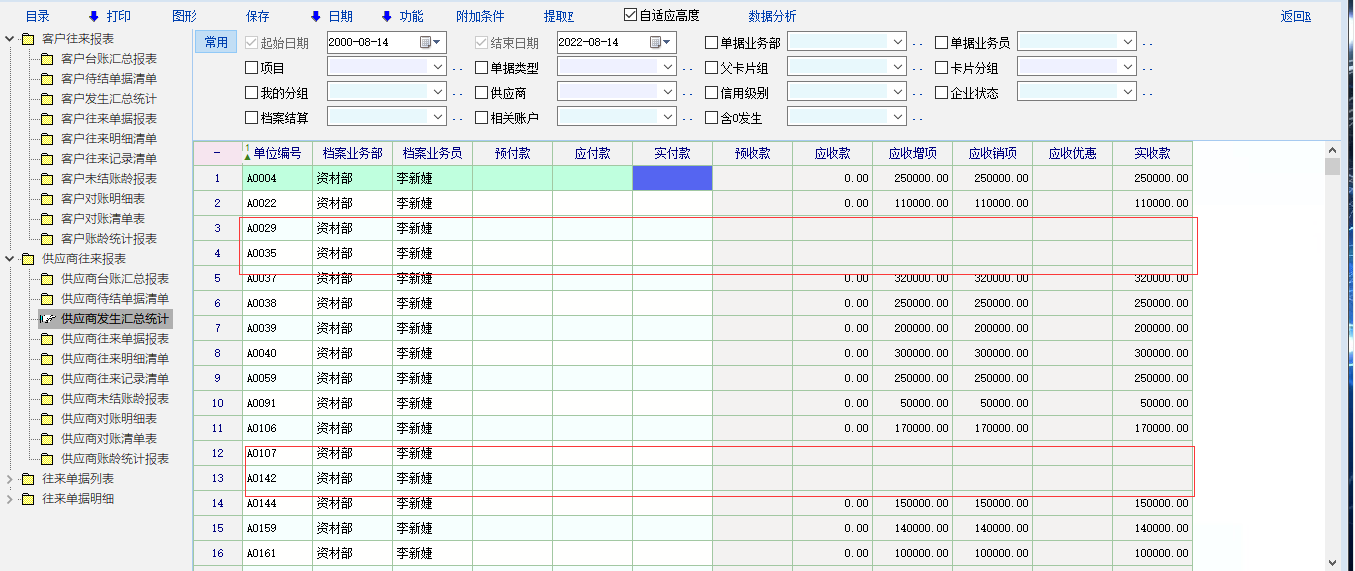Open the 结束日期 calendar picker icon
This screenshot has width=1355, height=571.
tap(656, 43)
